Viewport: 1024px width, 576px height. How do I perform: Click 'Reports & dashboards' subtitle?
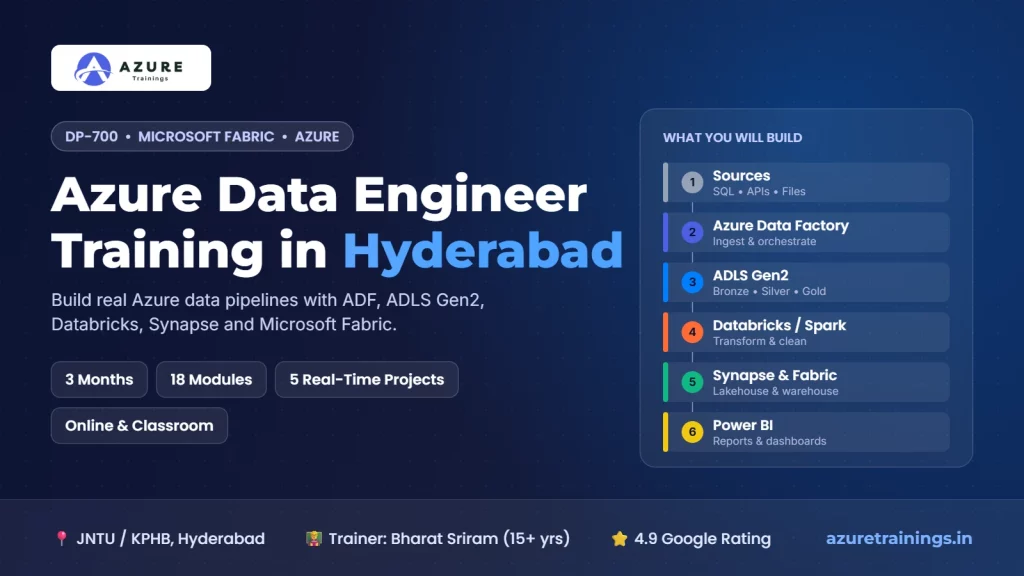pyautogui.click(x=769, y=441)
